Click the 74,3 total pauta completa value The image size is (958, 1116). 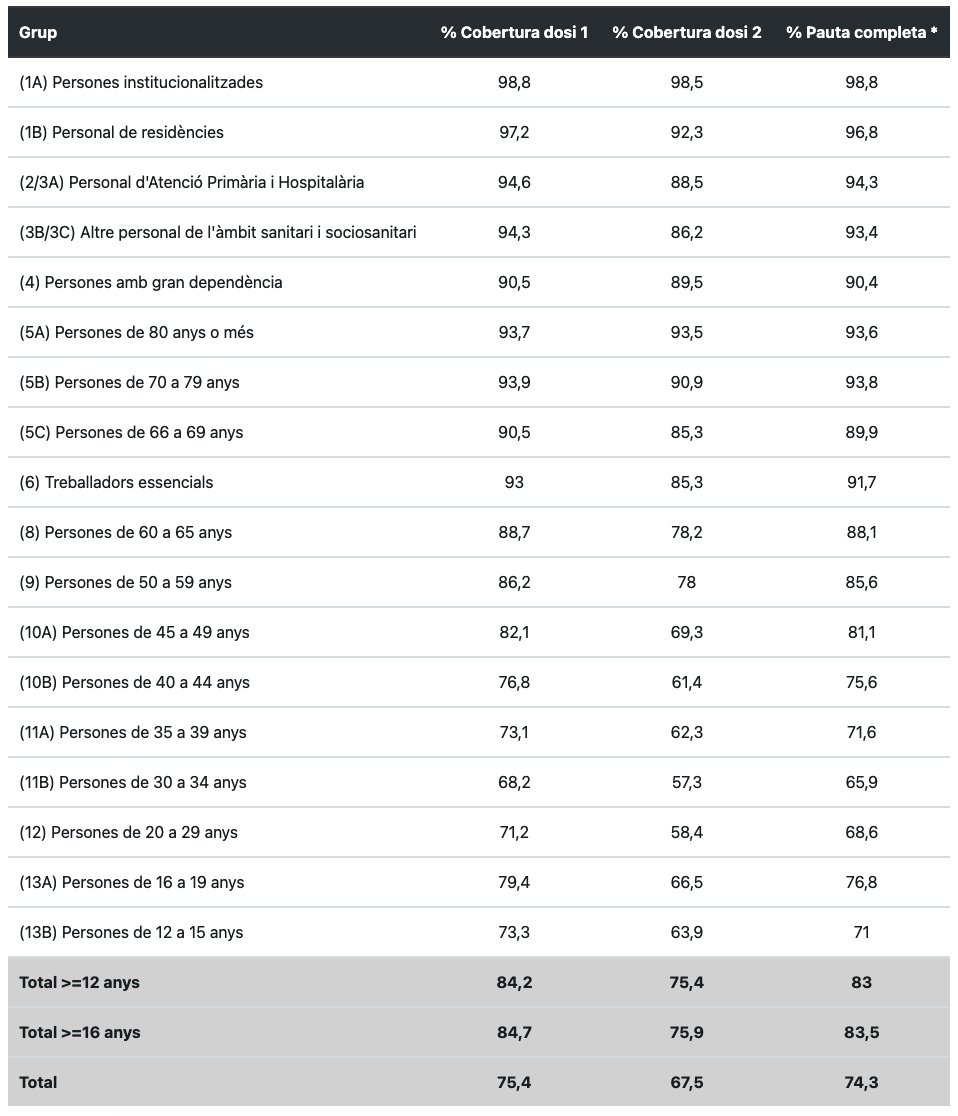pos(861,1083)
